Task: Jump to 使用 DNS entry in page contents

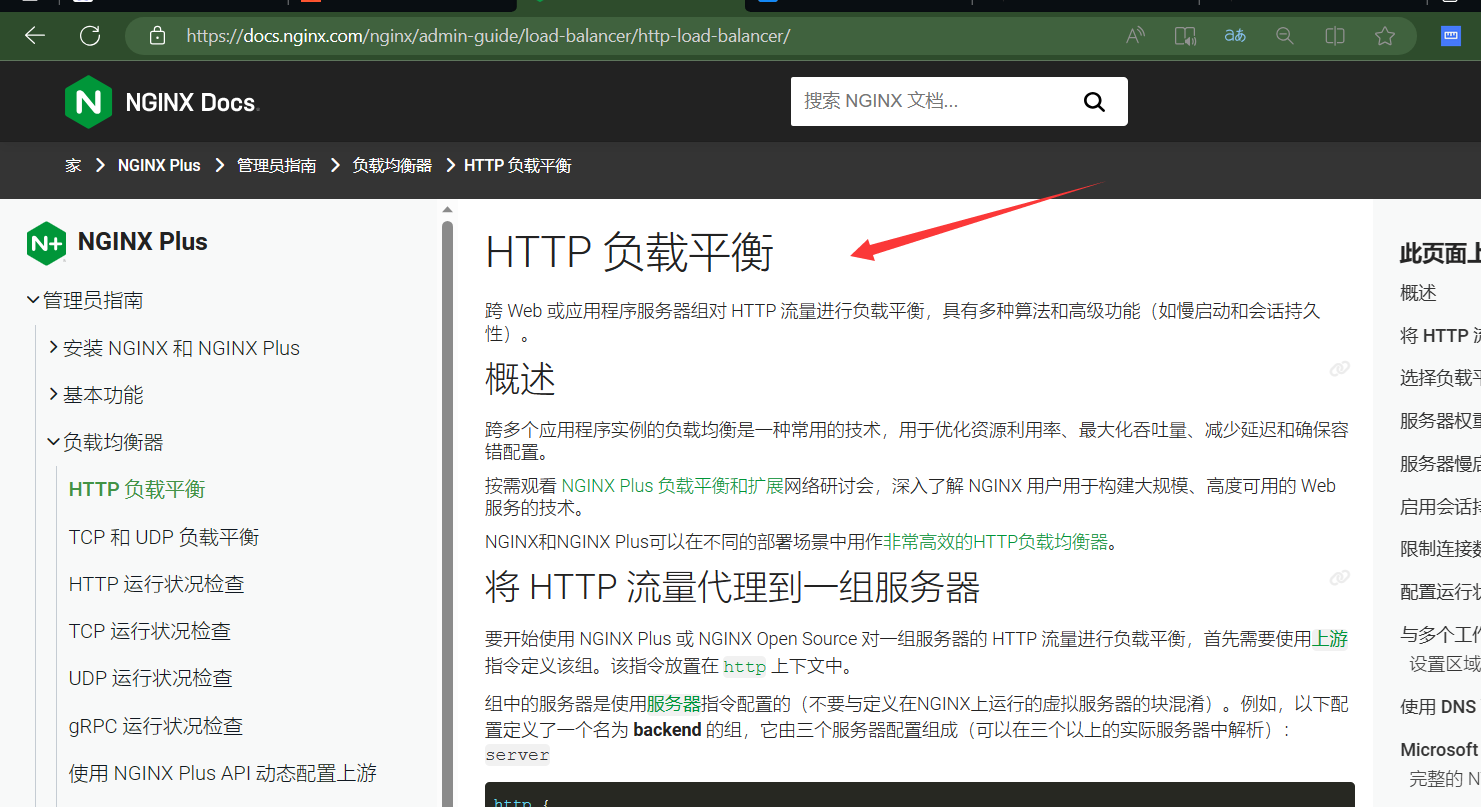Action: click(1438, 707)
